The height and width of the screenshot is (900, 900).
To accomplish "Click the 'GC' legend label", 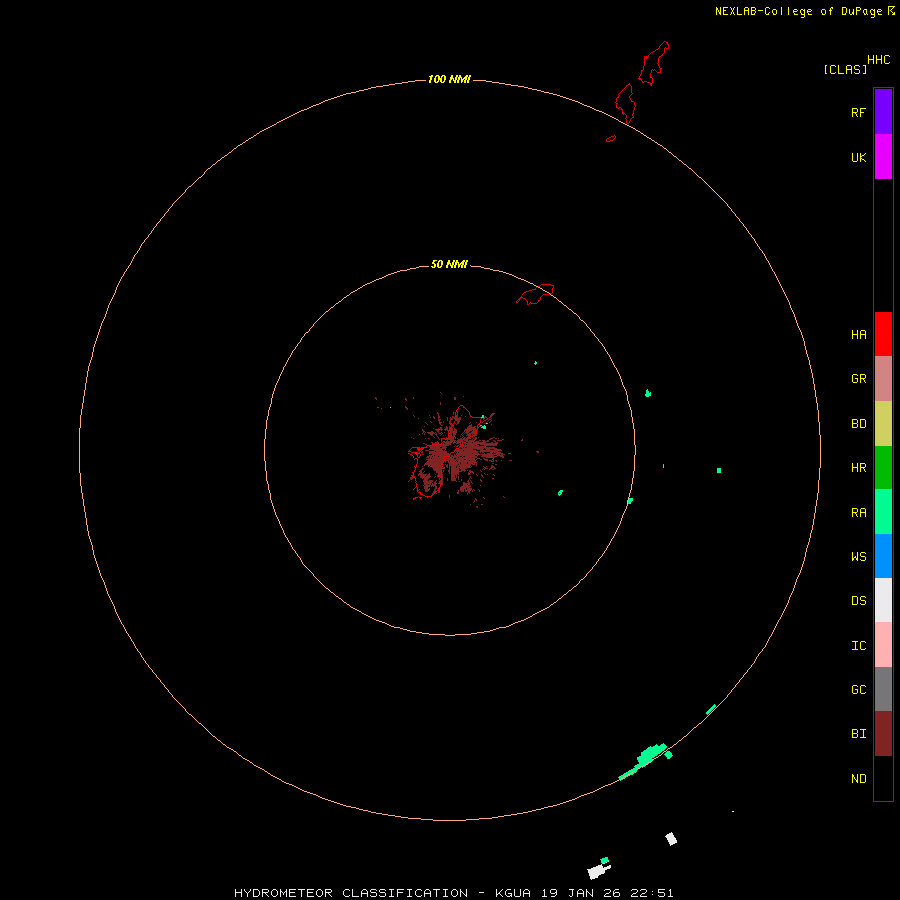I will point(858,690).
